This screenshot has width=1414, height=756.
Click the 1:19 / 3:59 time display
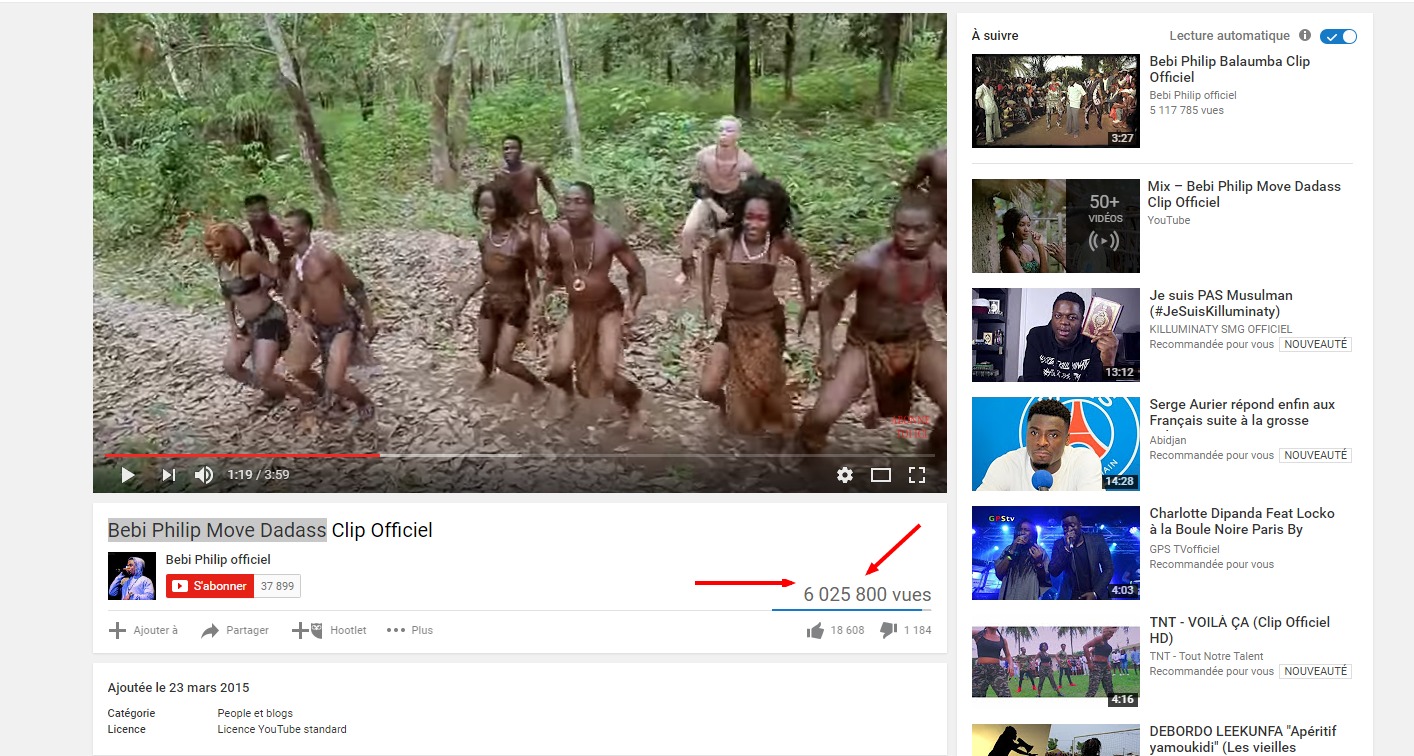click(258, 475)
